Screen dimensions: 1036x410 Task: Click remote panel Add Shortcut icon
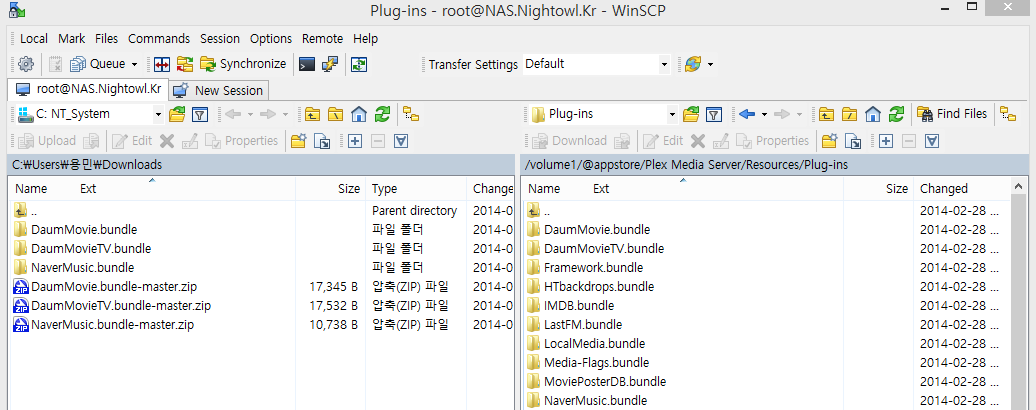(853, 141)
